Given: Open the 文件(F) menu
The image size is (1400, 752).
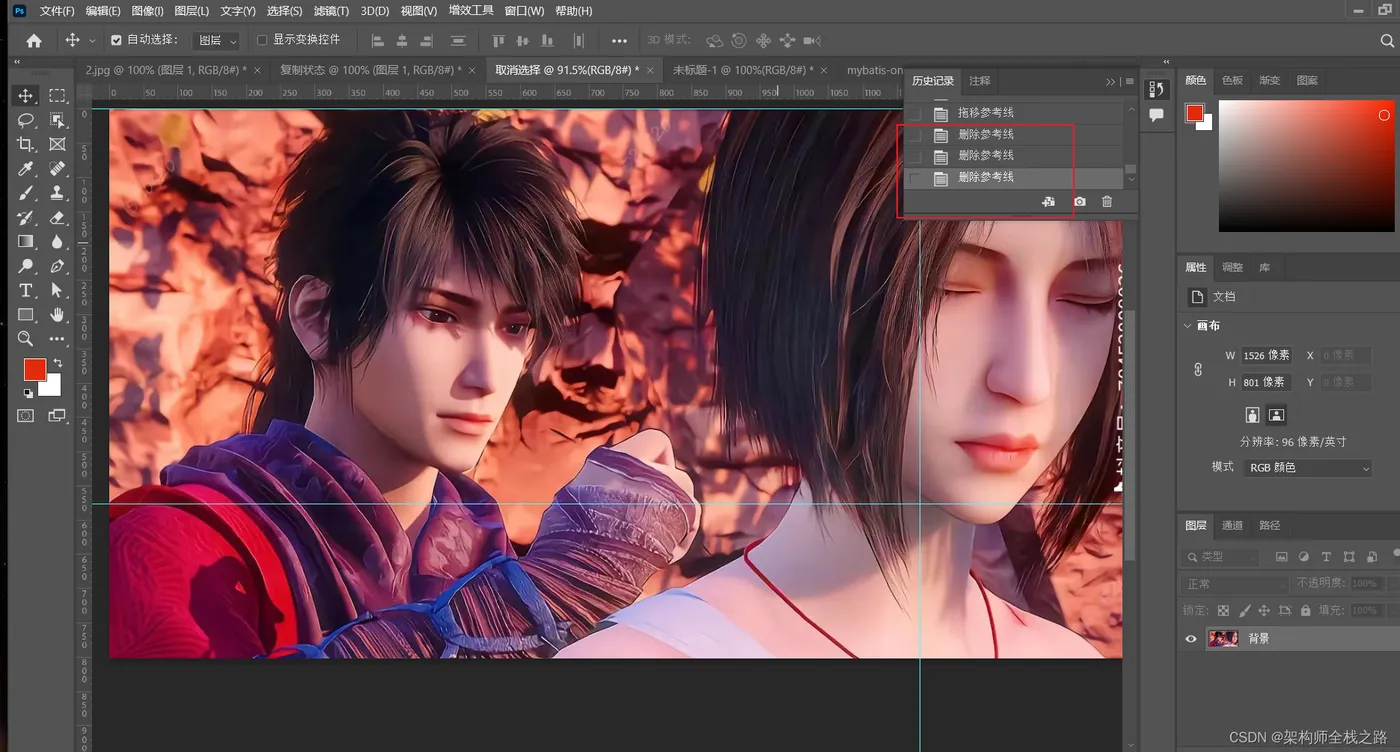Looking at the screenshot, I should click(x=57, y=11).
